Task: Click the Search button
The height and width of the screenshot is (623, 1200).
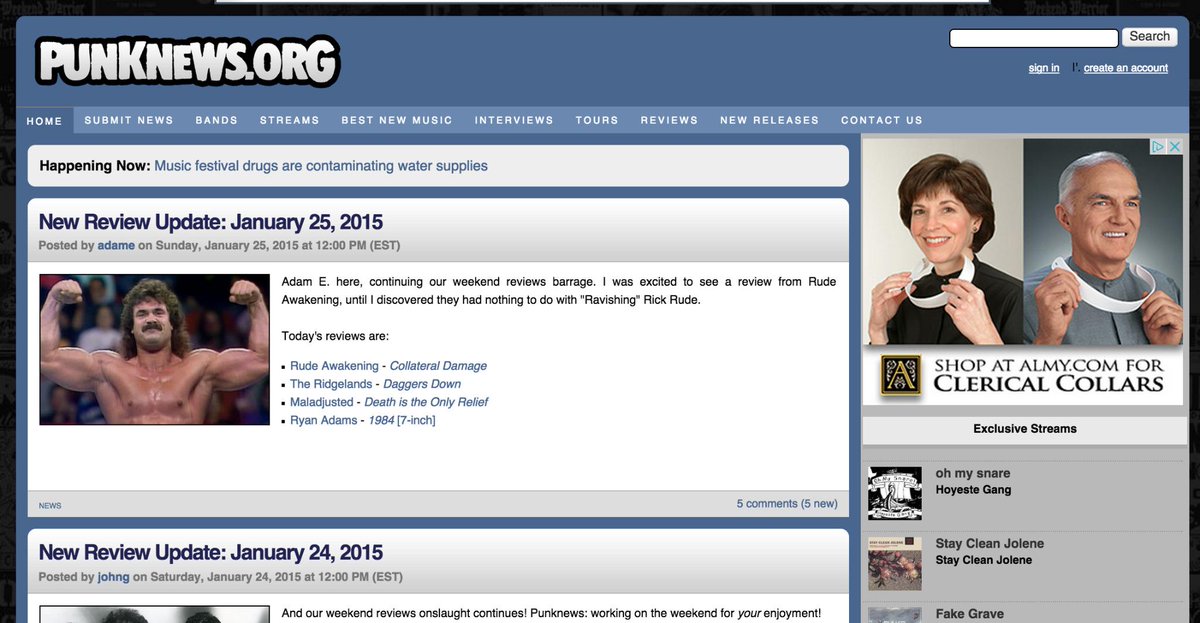Action: (x=1149, y=37)
